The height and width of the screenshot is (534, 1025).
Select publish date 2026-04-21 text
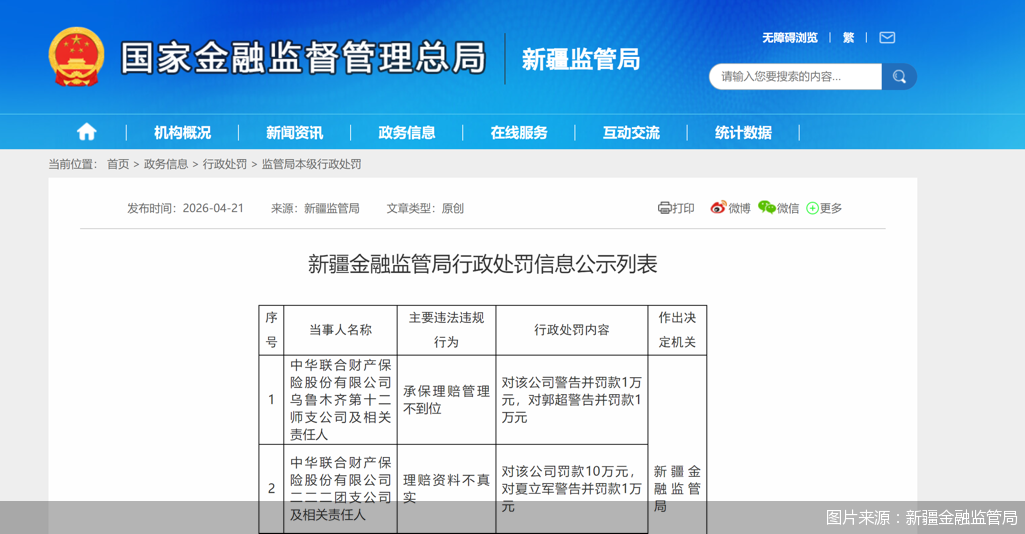(x=213, y=208)
